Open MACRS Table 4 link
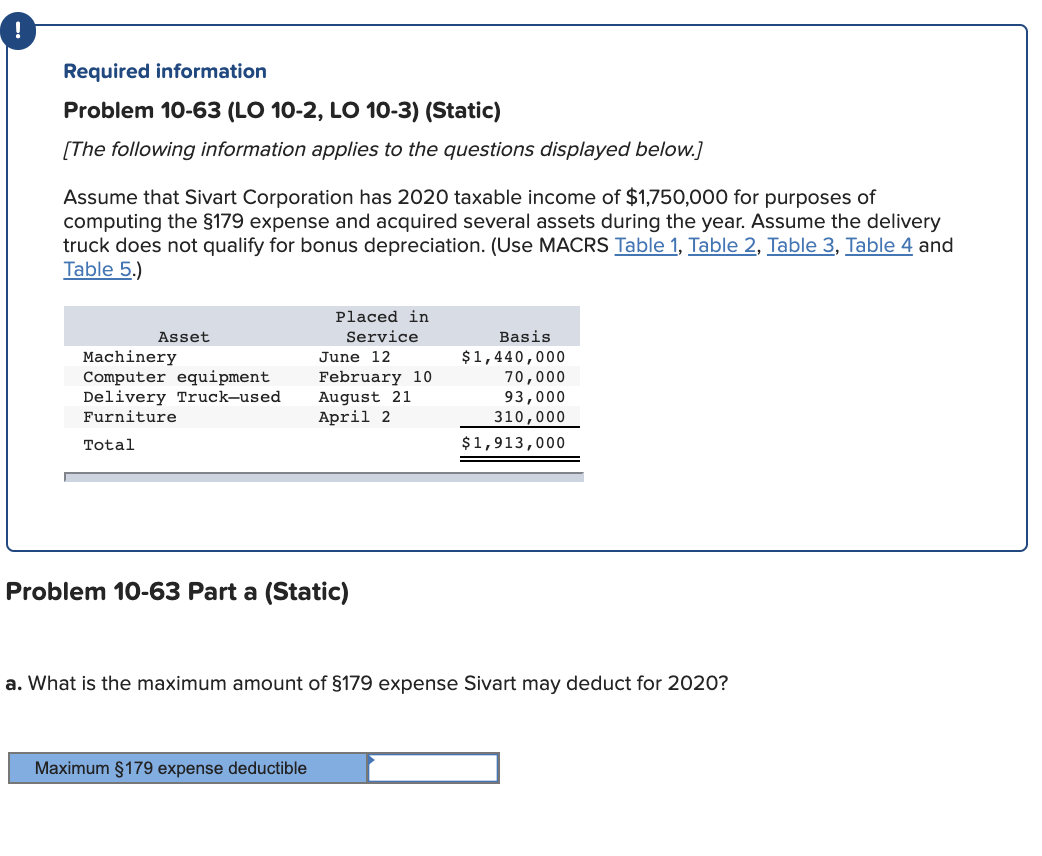The width and height of the screenshot is (1042, 856). 878,245
